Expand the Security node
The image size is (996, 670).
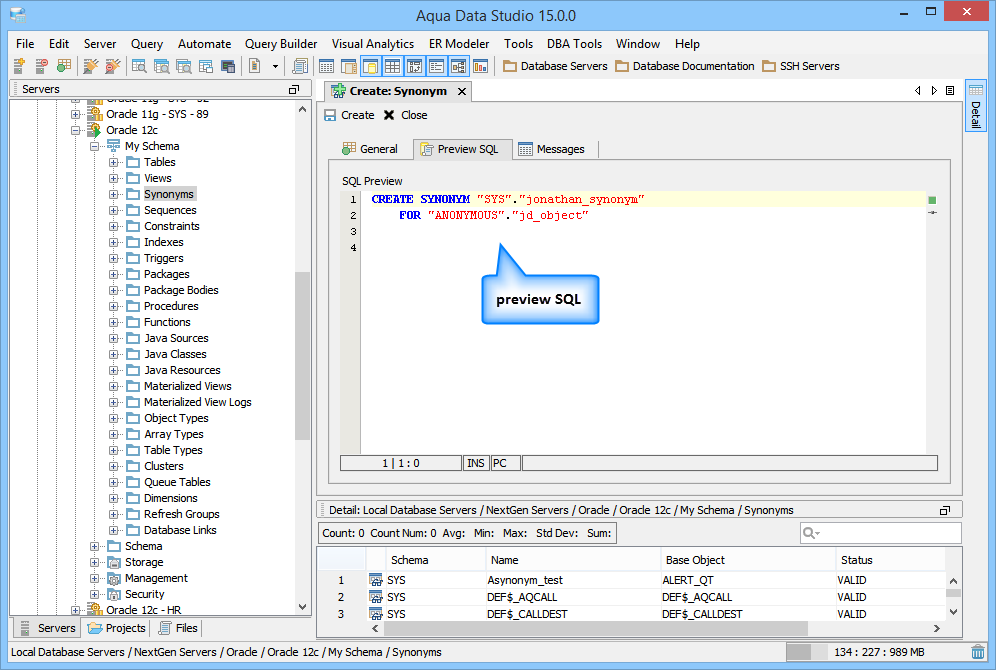point(95,594)
